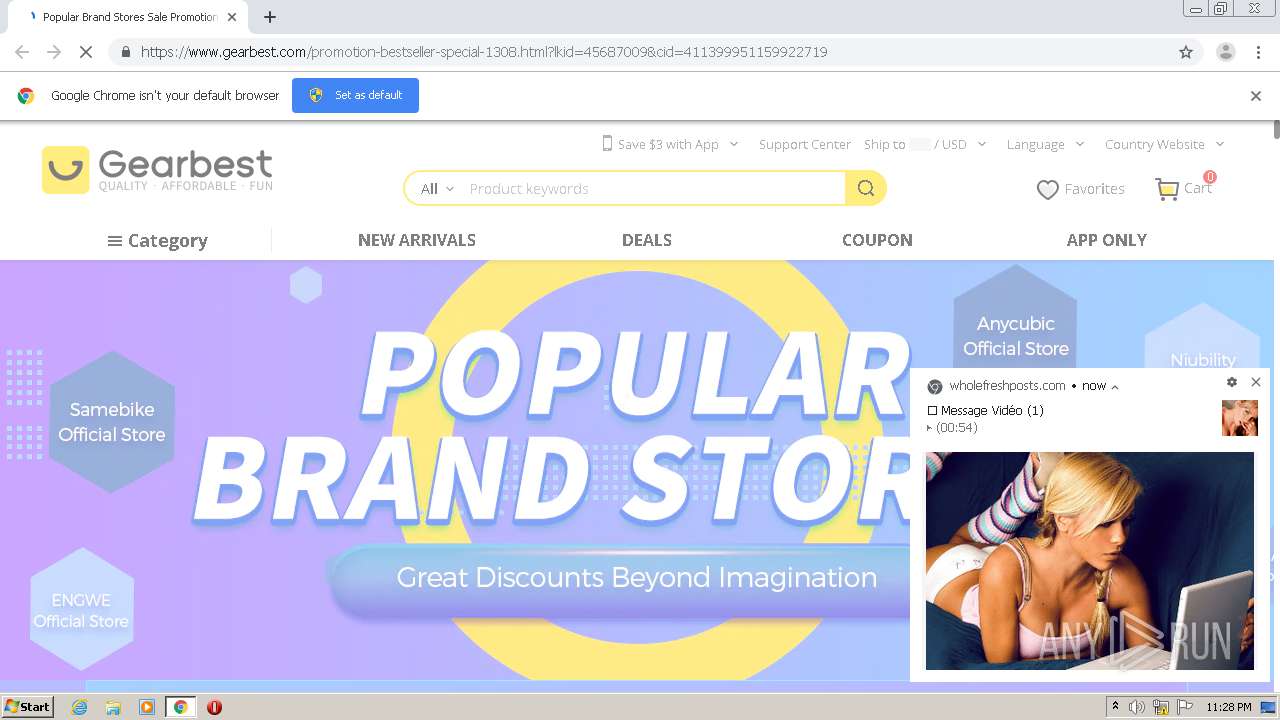Collapse notification with caret next to now
This screenshot has height=720, width=1280.
pyautogui.click(x=1115, y=387)
